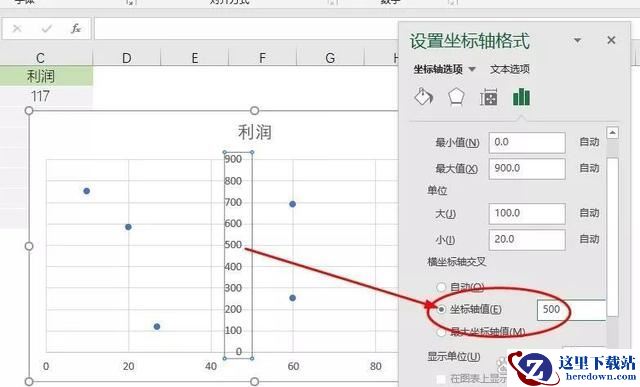Click 自动 button next to 大(J)
Viewport: 640px width, 387px height.
tap(589, 213)
